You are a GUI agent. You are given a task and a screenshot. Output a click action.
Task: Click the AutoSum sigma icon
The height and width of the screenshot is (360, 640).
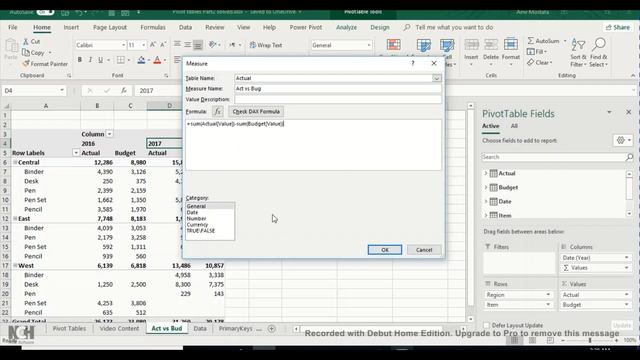[x=531, y=41]
